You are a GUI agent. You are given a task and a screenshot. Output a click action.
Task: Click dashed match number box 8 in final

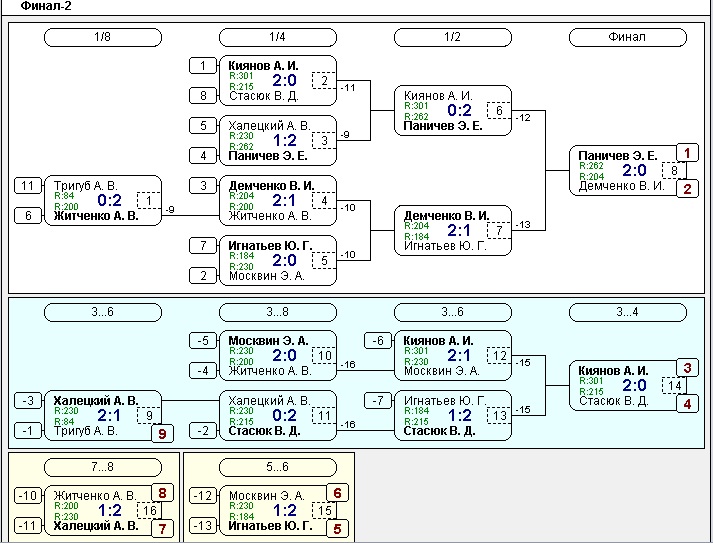tap(674, 171)
